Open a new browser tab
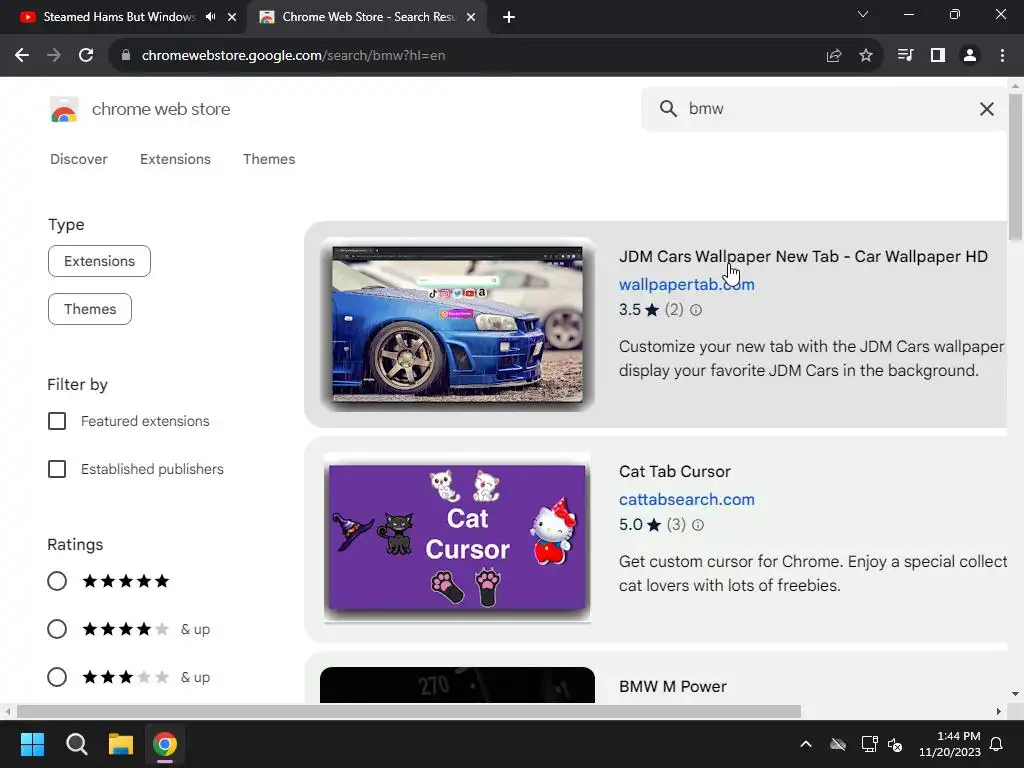Image resolution: width=1024 pixels, height=768 pixels. pyautogui.click(x=509, y=17)
